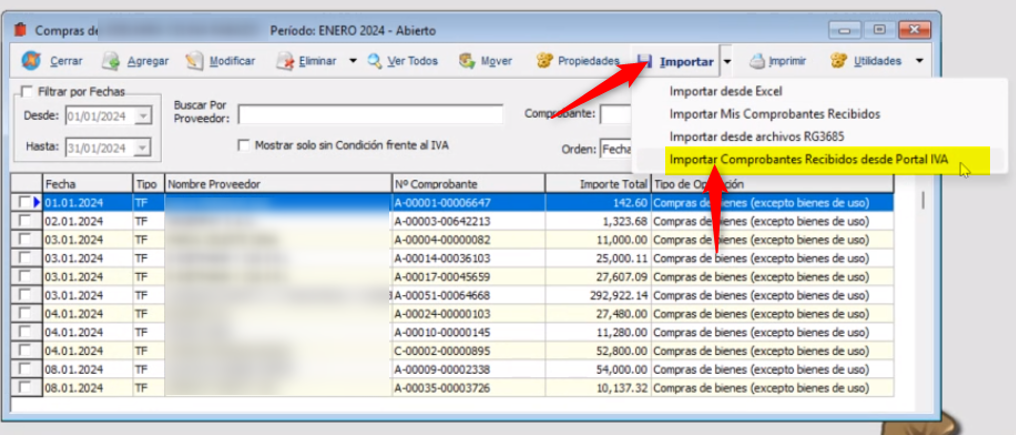Open Propiedades toolbar icon
This screenshot has height=435, width=1016.
click(545, 61)
